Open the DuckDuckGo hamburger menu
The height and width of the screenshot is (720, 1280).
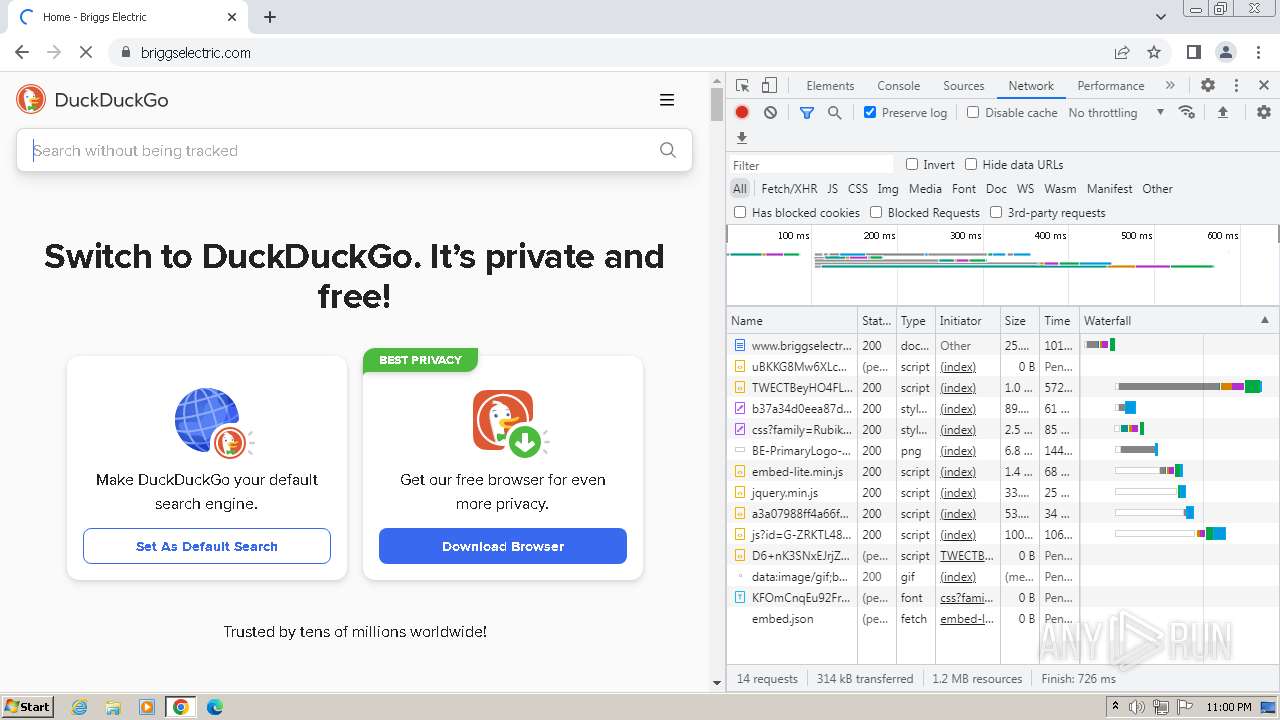point(667,100)
